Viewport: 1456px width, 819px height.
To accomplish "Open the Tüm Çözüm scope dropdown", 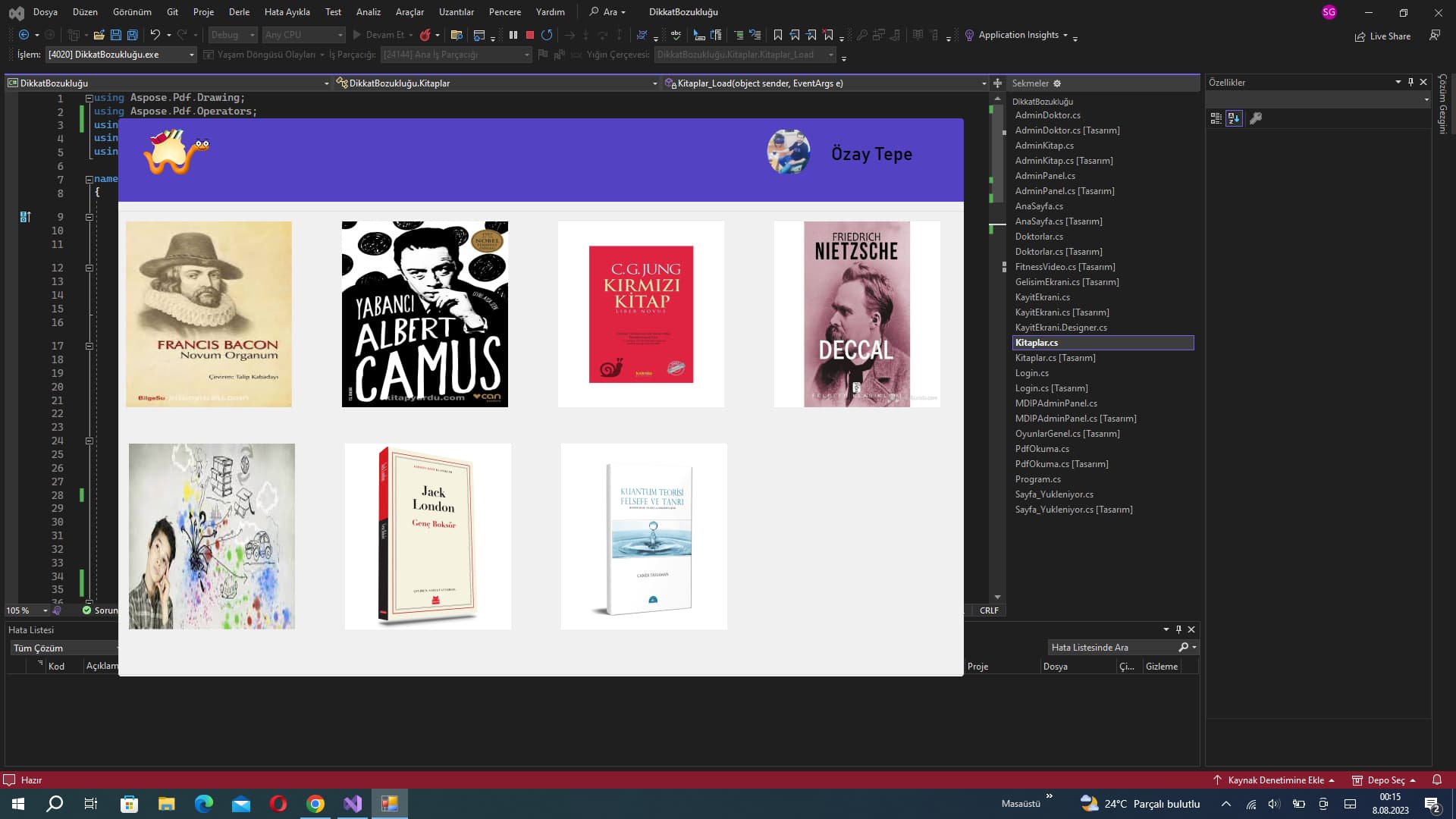I will (x=64, y=648).
